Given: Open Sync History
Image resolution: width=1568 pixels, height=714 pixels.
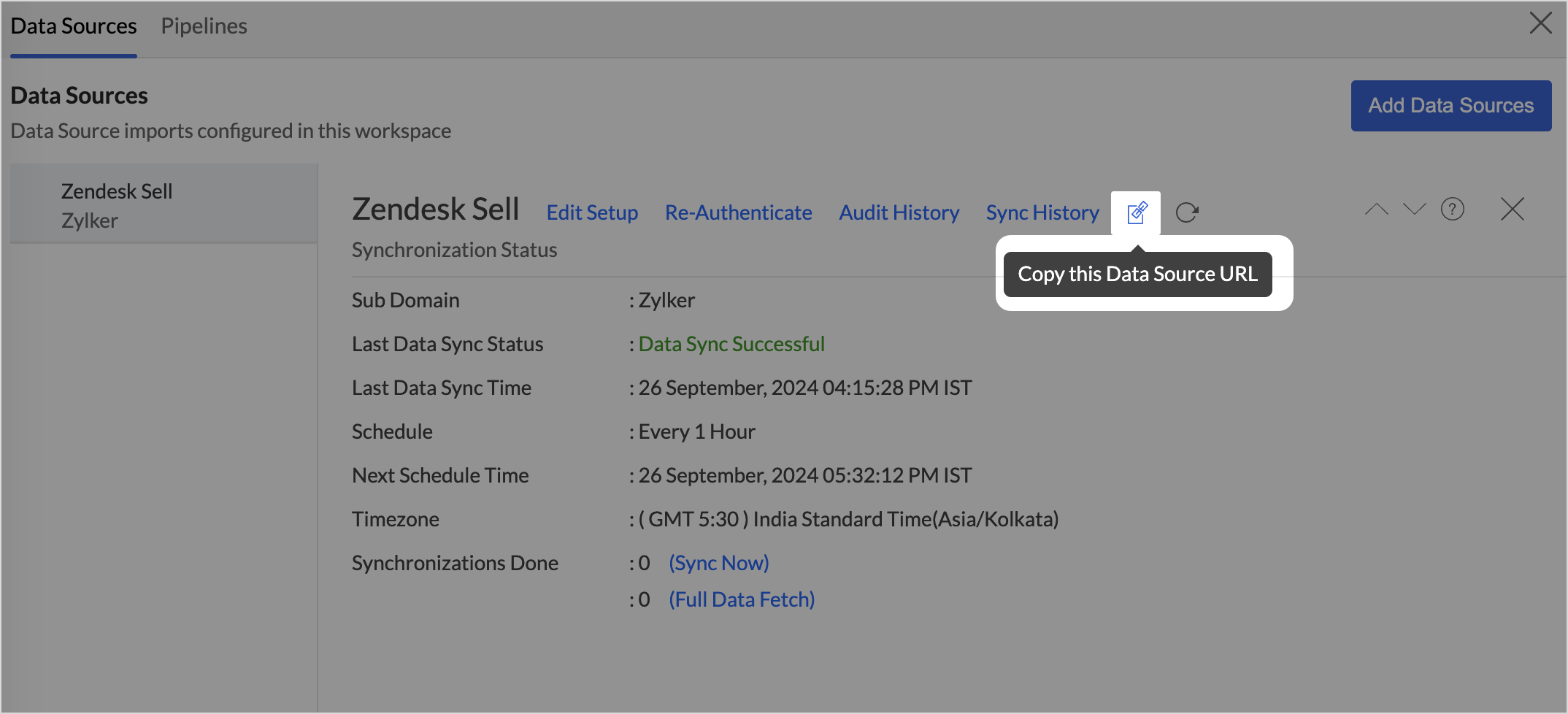Looking at the screenshot, I should point(1042,212).
